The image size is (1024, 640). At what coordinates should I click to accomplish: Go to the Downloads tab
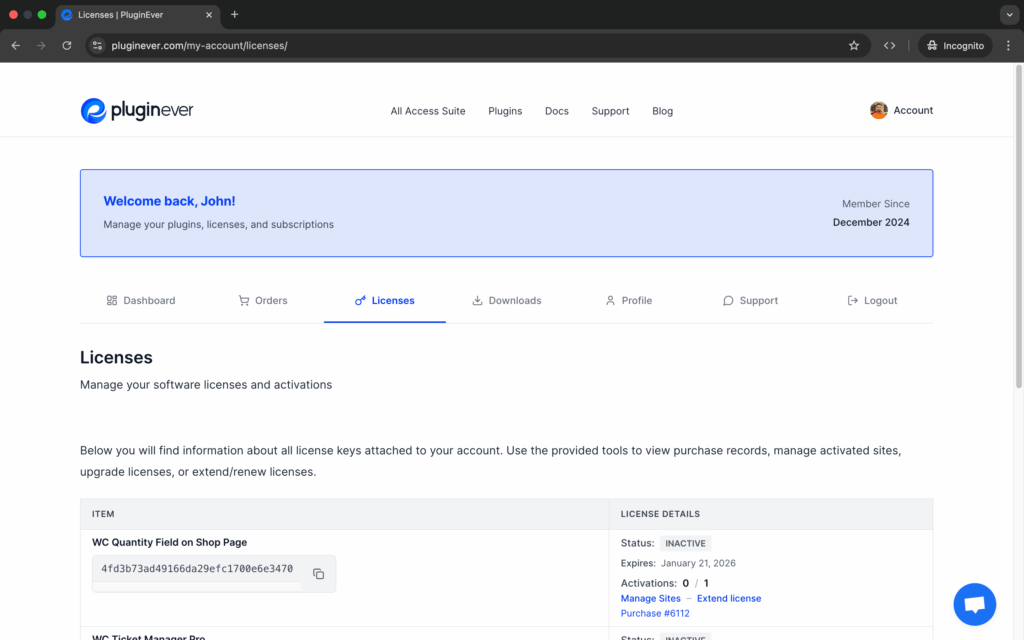[507, 300]
